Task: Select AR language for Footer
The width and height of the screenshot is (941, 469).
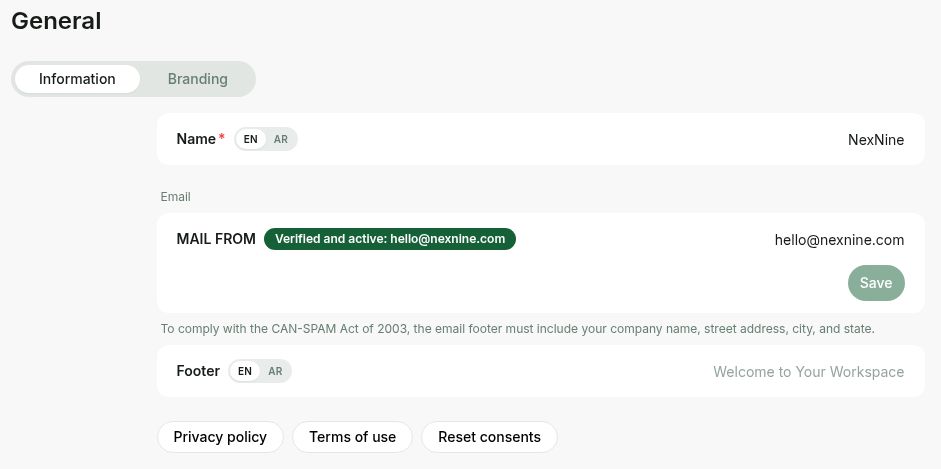Action: pos(275,371)
